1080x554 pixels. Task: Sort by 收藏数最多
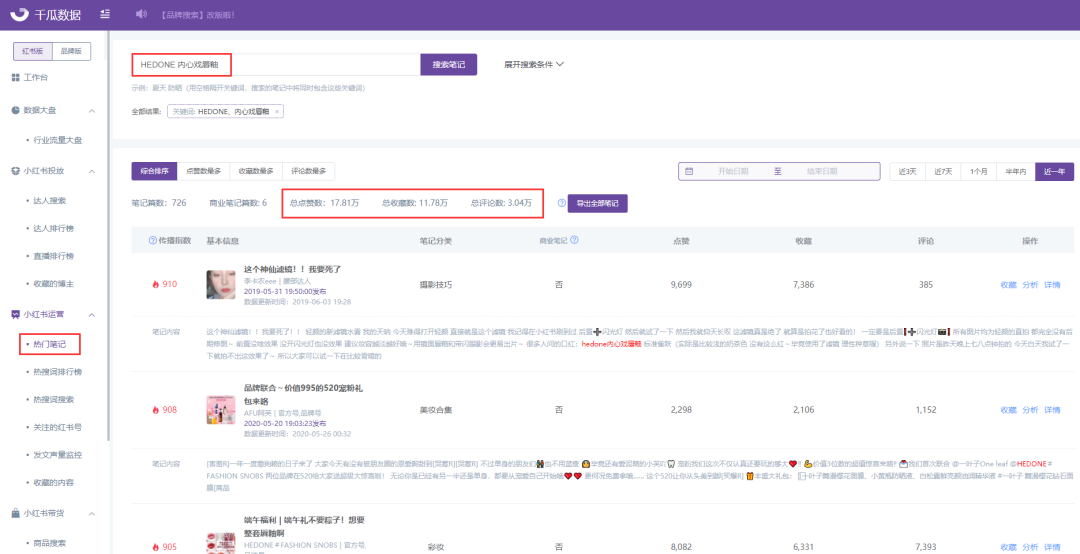pyautogui.click(x=256, y=172)
